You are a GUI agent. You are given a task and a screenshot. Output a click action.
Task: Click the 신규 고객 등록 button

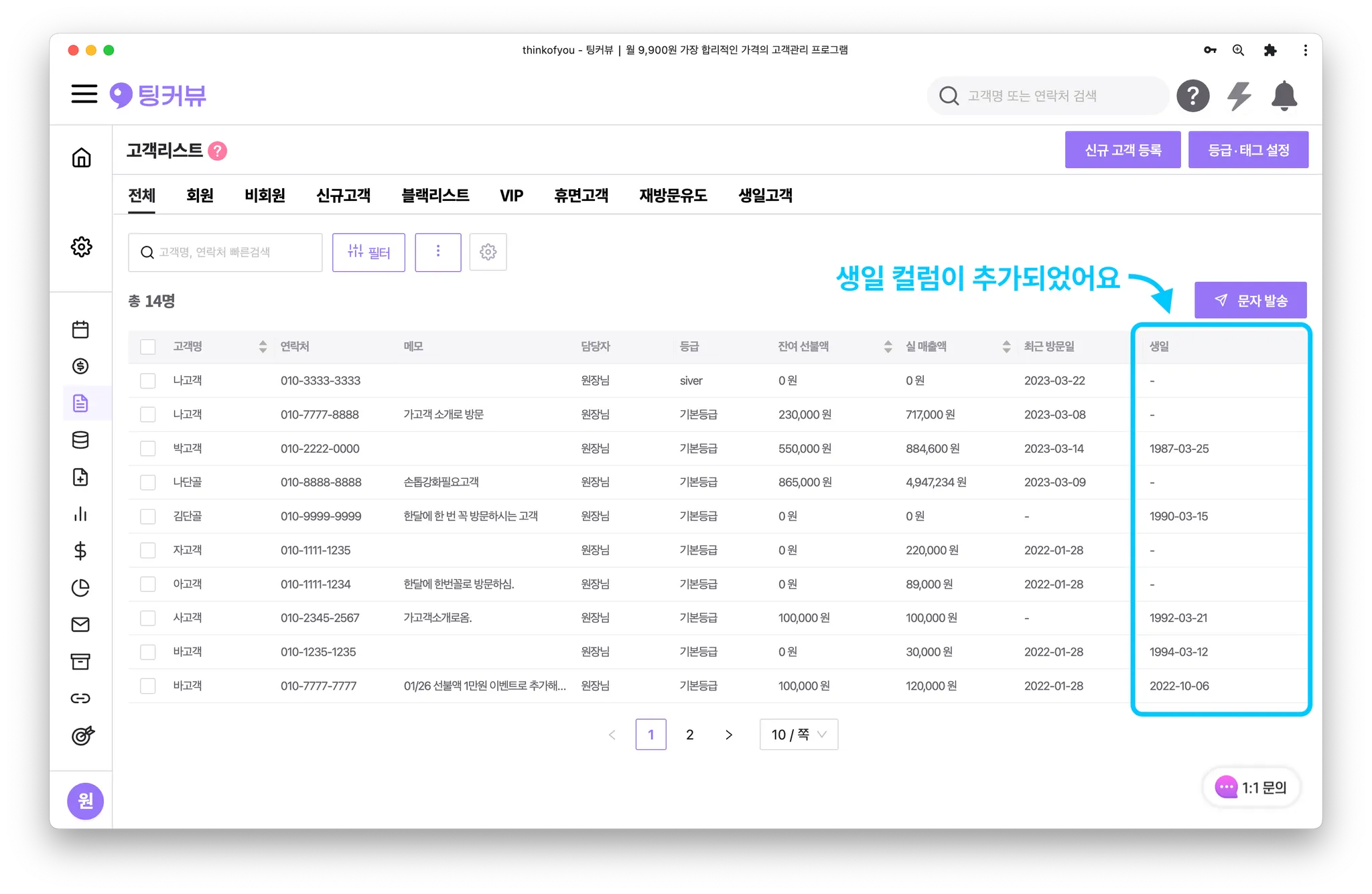pyautogui.click(x=1122, y=150)
